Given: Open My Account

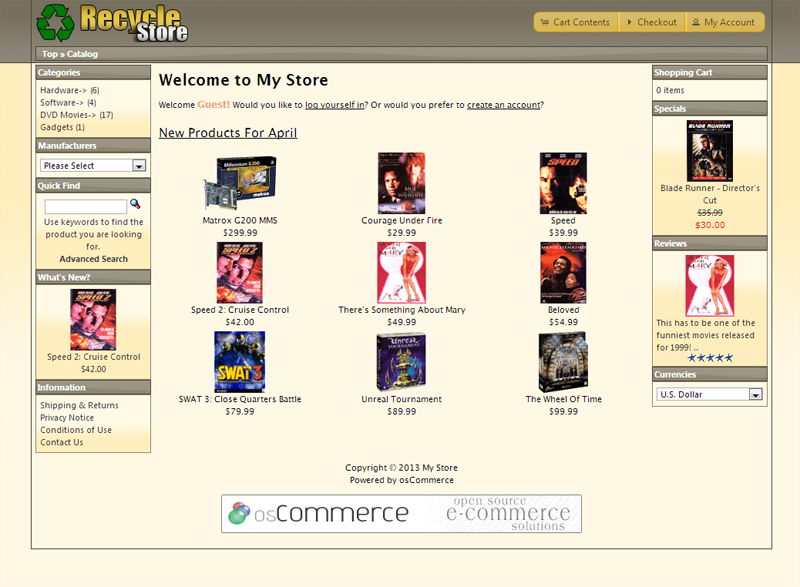Looking at the screenshot, I should coord(724,22).
